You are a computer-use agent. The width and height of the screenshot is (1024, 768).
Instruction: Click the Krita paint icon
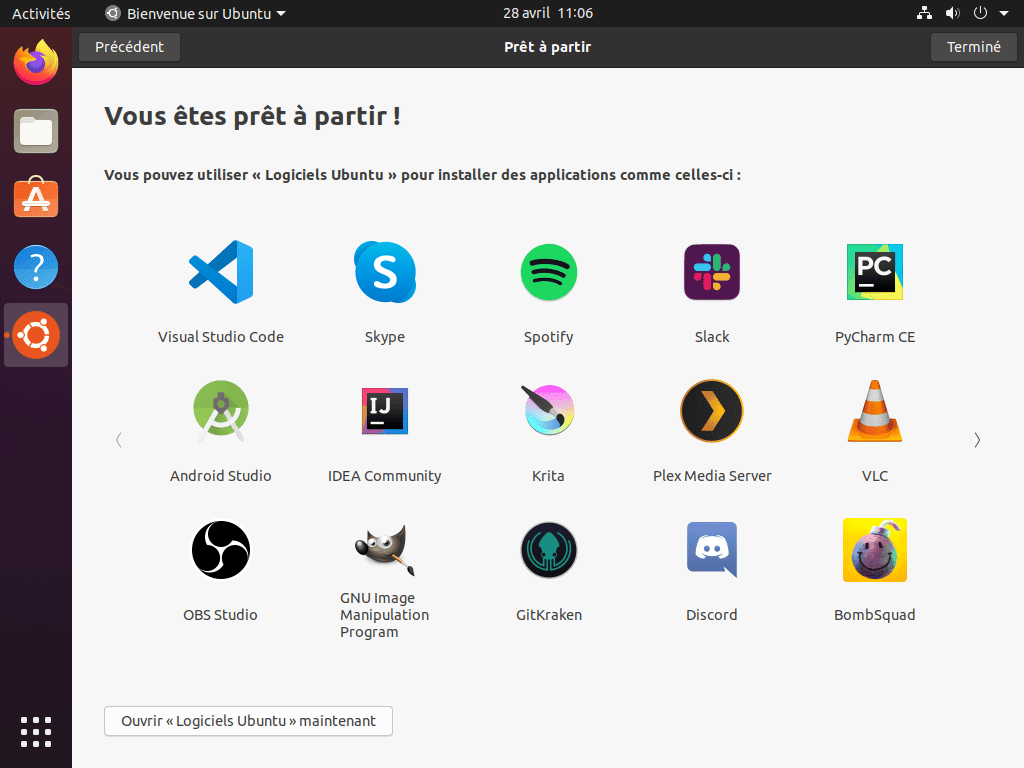pos(549,411)
